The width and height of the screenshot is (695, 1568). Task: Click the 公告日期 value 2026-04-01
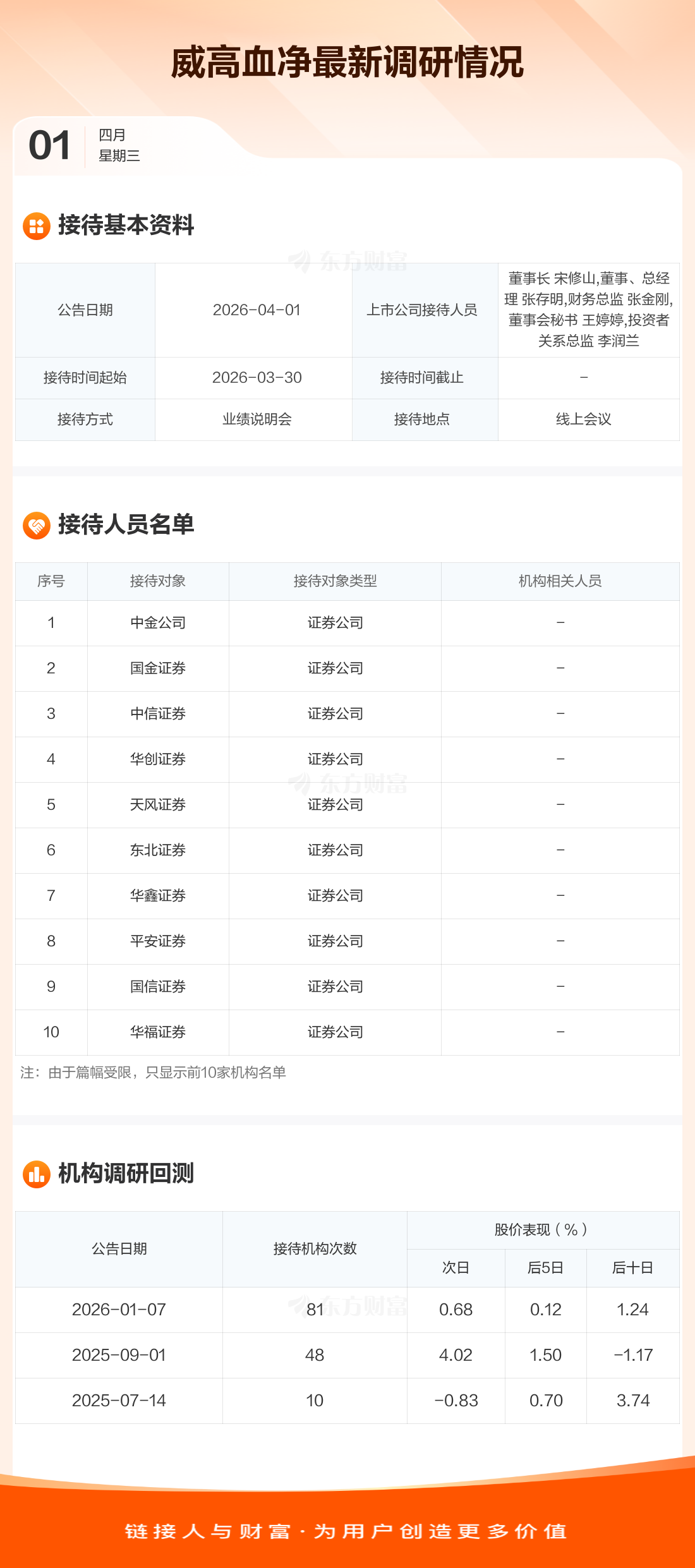(257, 310)
